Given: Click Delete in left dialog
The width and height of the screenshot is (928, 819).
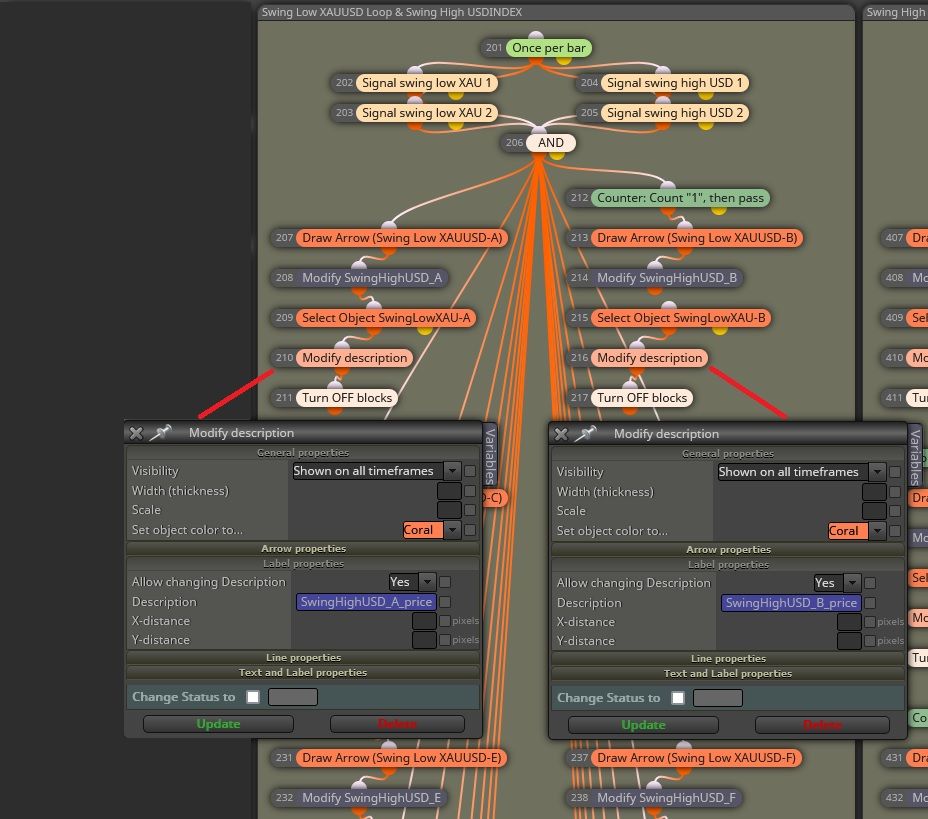Looking at the screenshot, I should point(397,724).
